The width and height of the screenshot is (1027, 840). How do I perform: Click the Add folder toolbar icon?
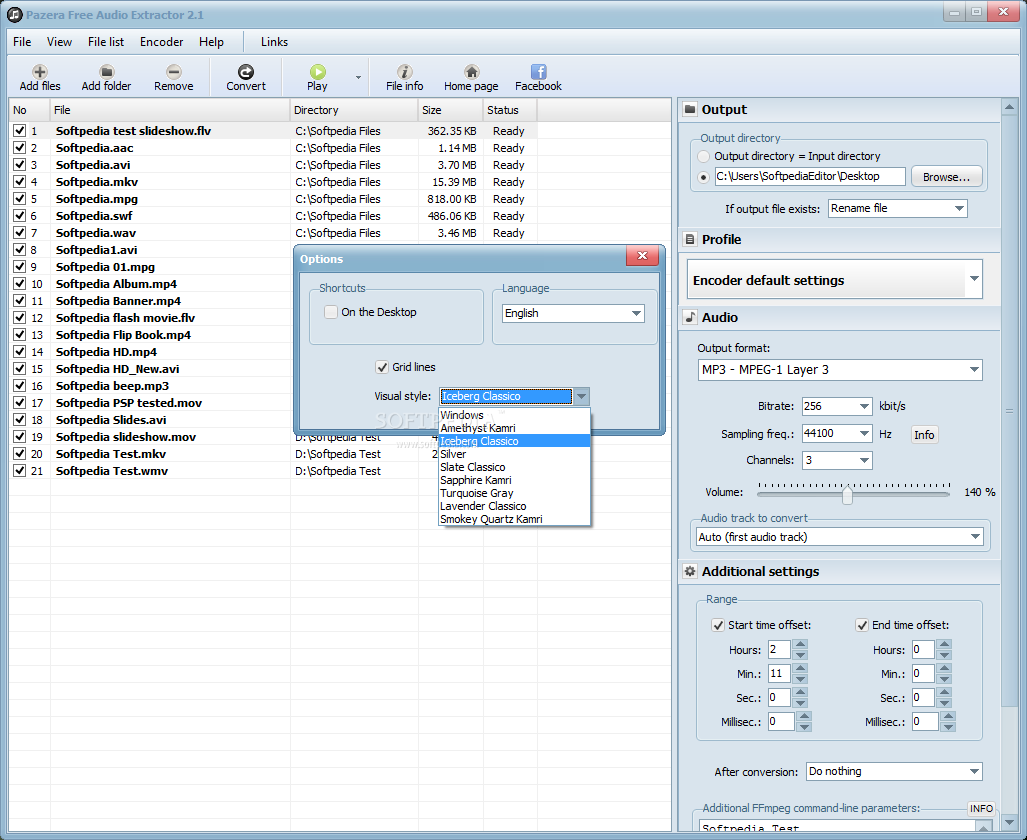coord(106,71)
